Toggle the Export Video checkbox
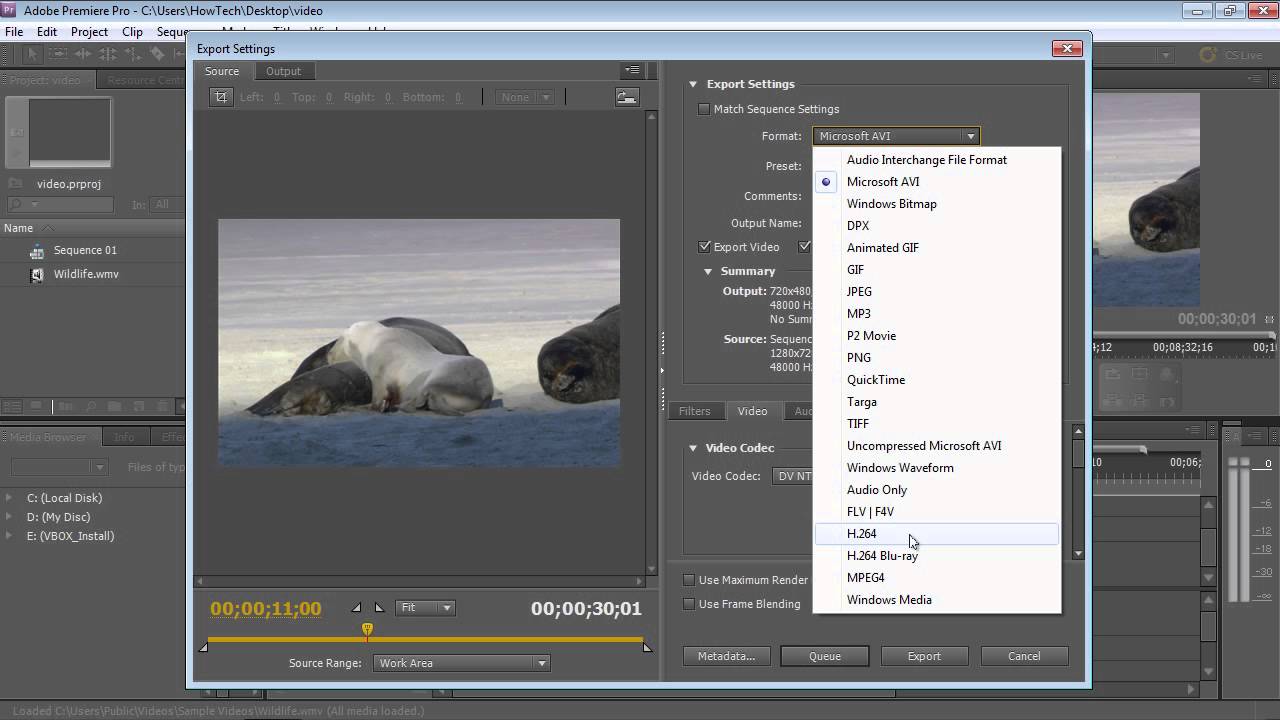1280x720 pixels. [705, 247]
